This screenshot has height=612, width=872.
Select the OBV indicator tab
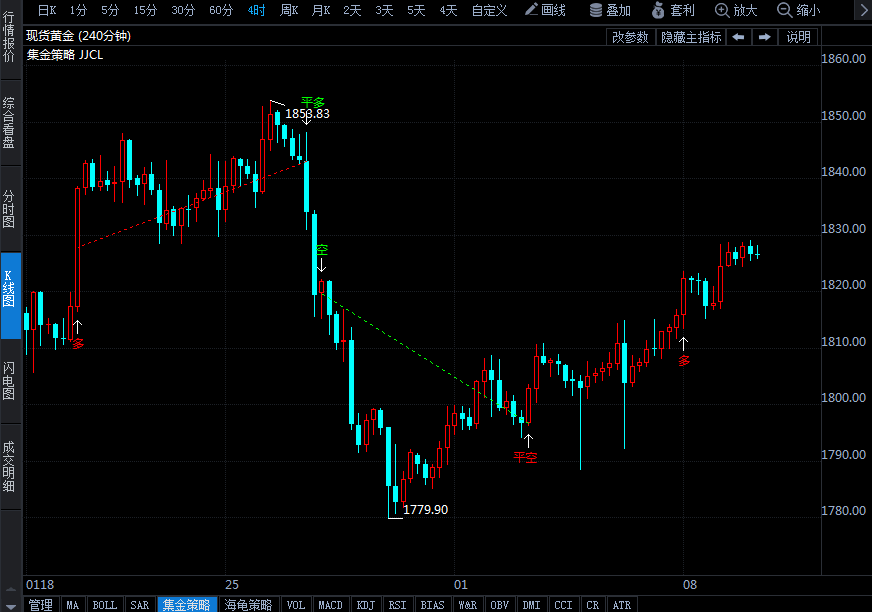click(x=499, y=605)
